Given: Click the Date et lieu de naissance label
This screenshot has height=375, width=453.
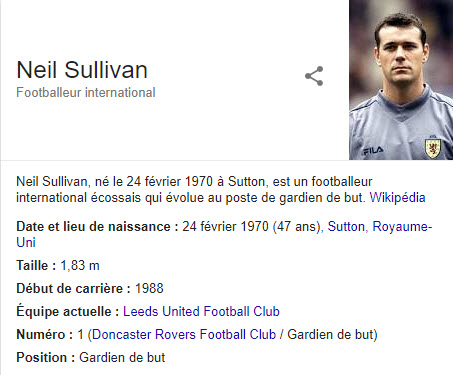Looking at the screenshot, I should click(97, 227).
